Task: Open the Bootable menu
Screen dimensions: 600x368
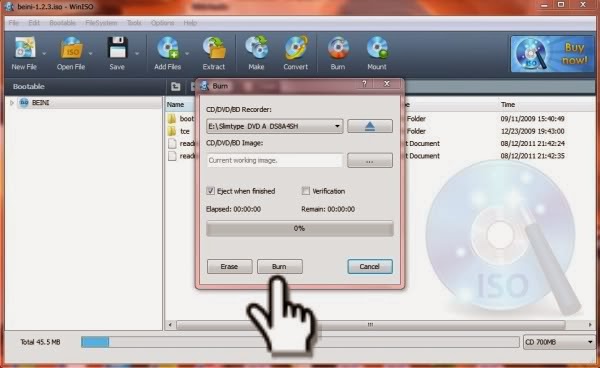Action: tap(62, 23)
